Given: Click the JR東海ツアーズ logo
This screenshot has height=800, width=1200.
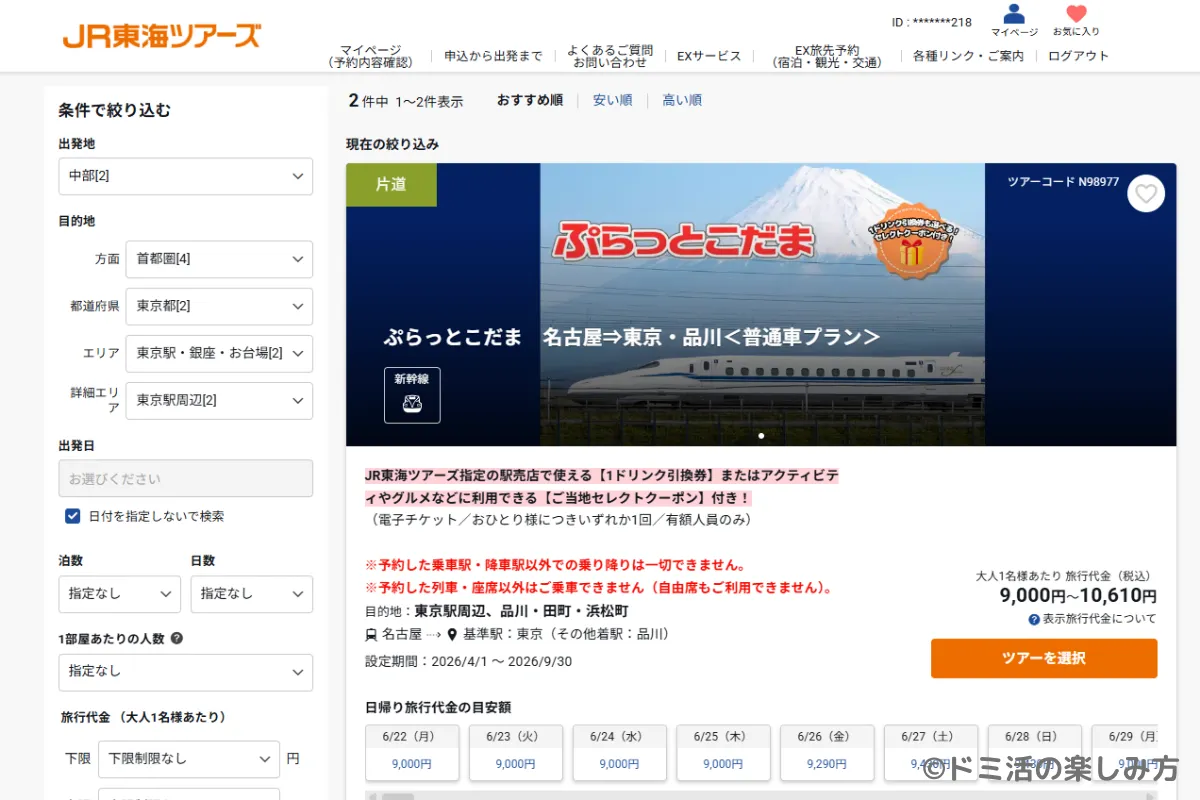Looking at the screenshot, I should click(161, 36).
